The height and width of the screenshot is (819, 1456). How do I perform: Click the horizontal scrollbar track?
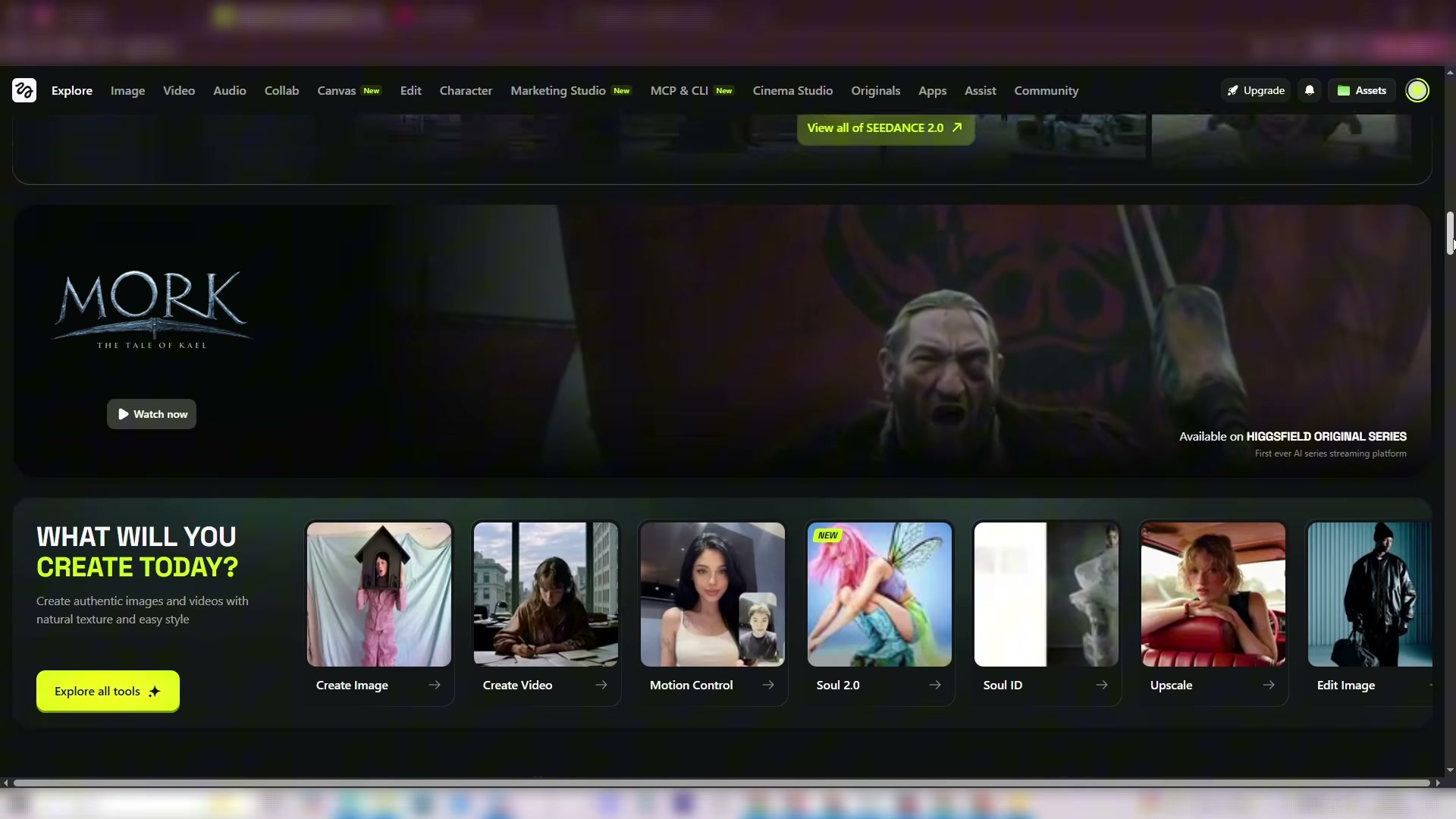click(x=721, y=783)
